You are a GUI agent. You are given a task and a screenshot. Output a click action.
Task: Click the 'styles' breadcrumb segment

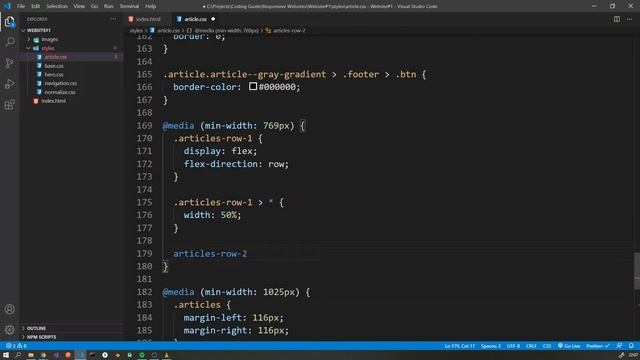click(136, 31)
